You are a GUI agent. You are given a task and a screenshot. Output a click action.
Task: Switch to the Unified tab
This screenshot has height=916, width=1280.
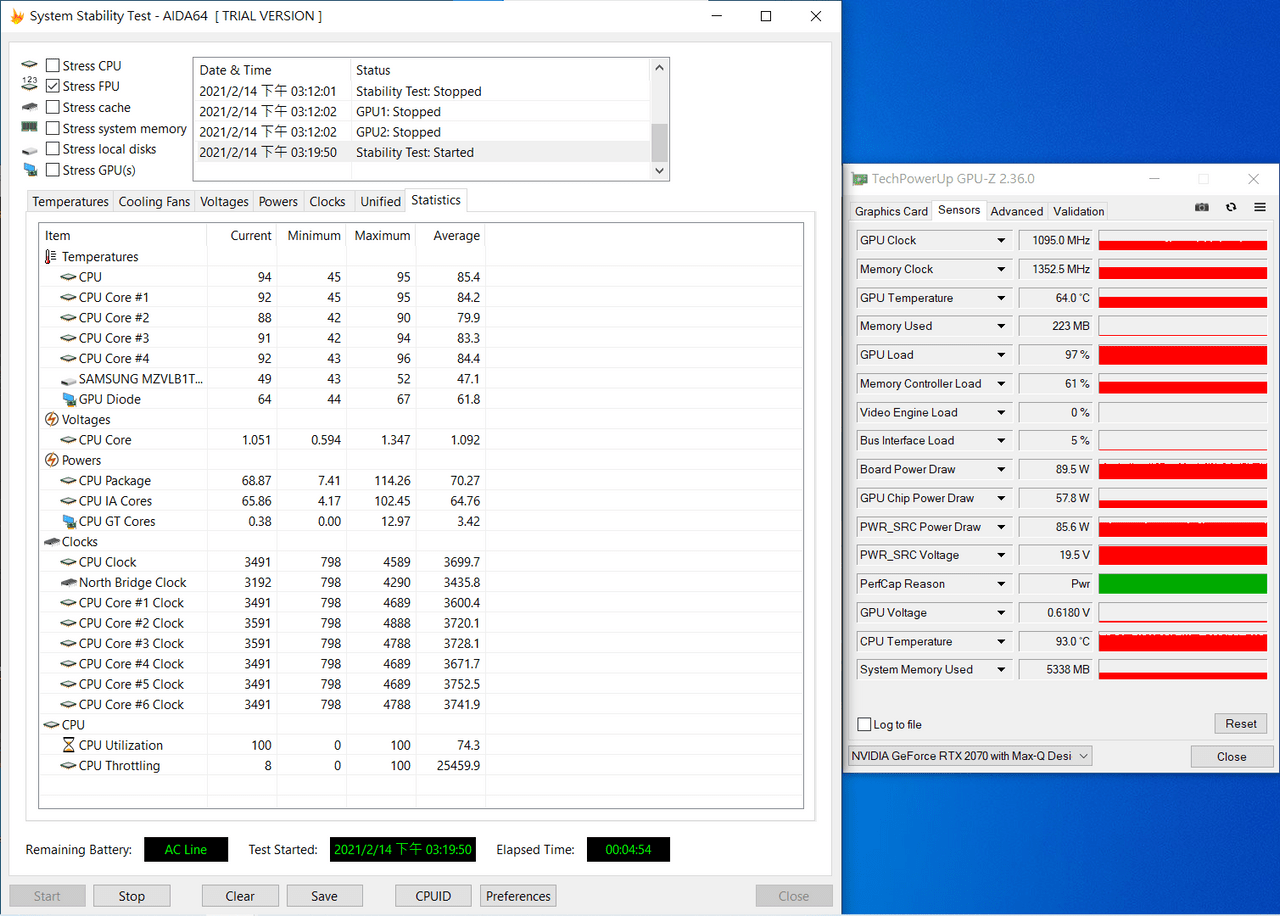pyautogui.click(x=380, y=202)
